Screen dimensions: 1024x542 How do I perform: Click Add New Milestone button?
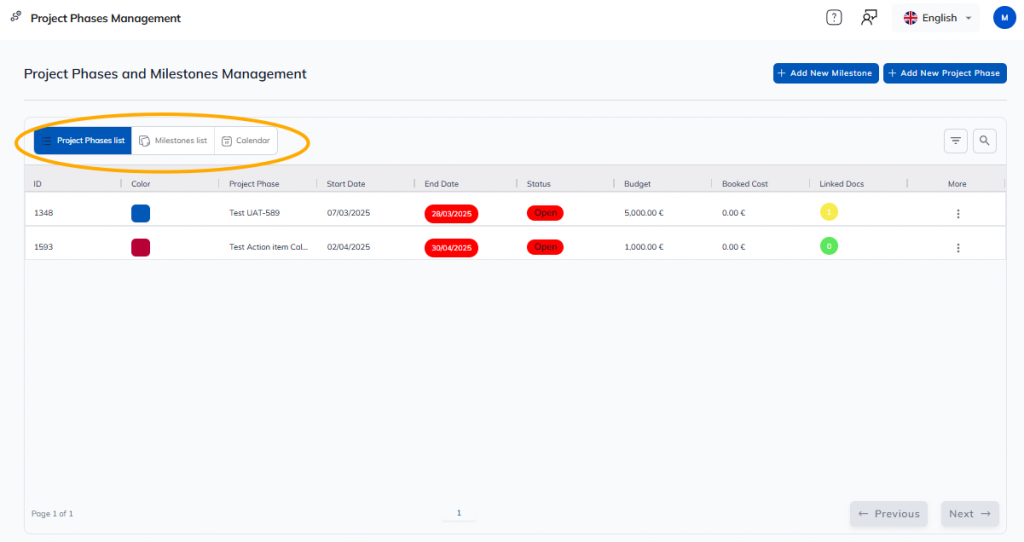[825, 73]
